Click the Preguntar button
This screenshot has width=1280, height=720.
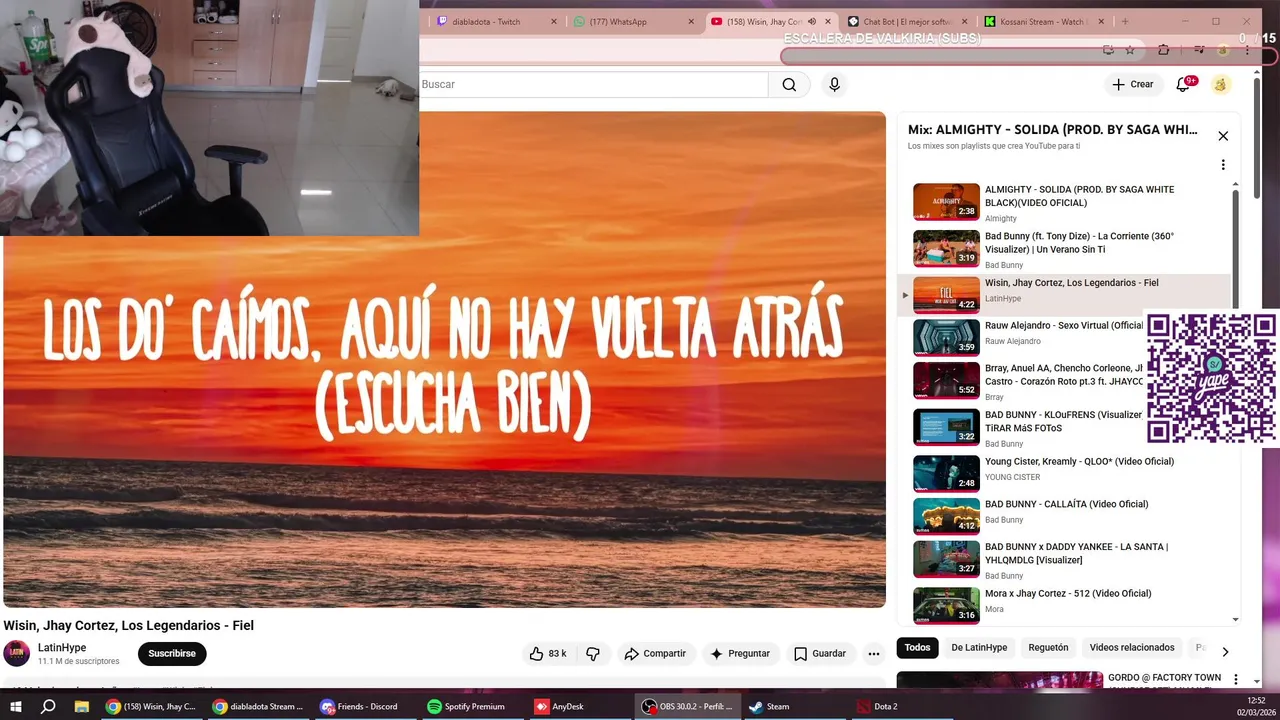pos(740,654)
